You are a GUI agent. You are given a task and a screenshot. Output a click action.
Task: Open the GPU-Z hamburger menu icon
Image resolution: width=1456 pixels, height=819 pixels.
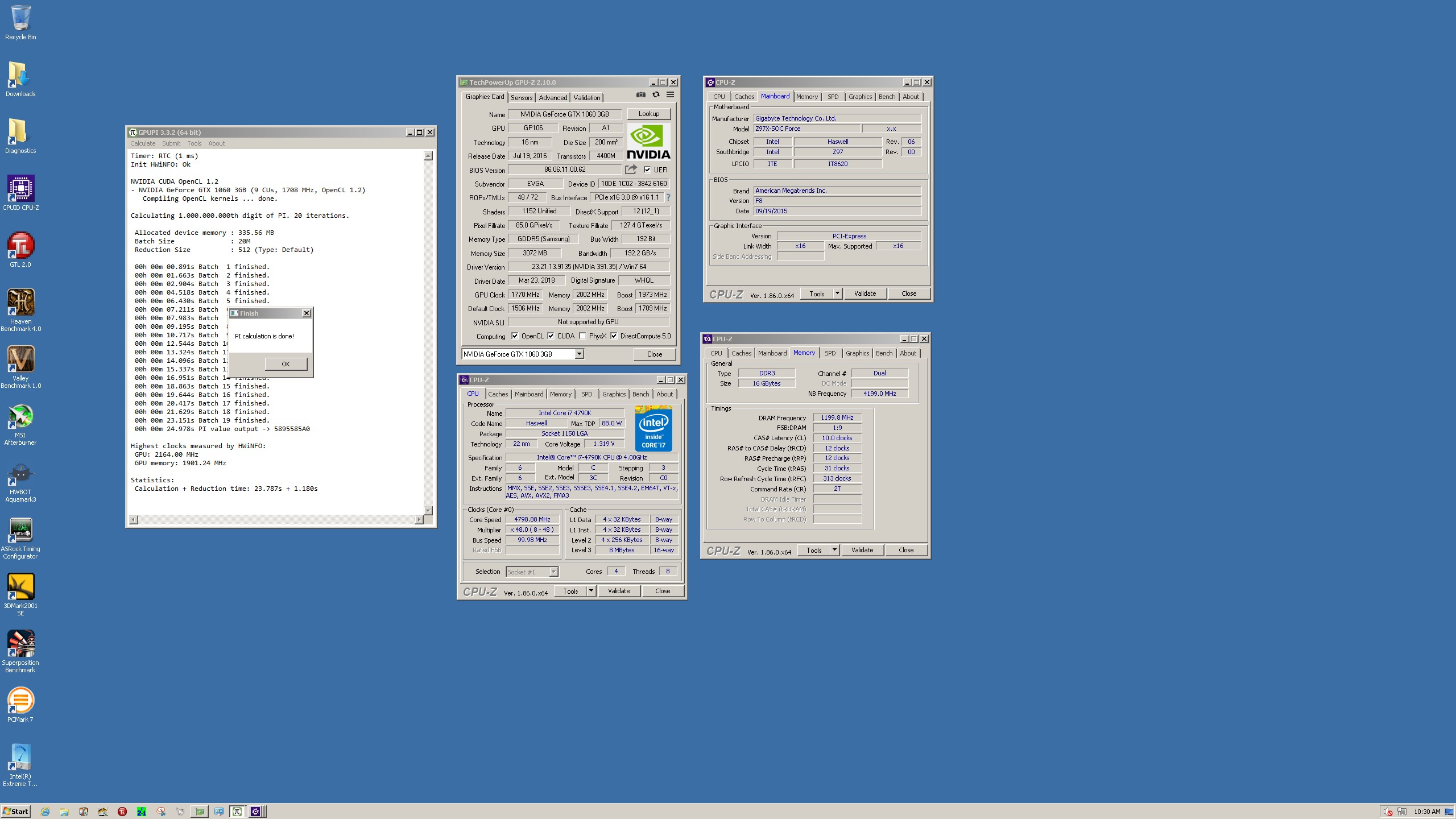pos(671,95)
